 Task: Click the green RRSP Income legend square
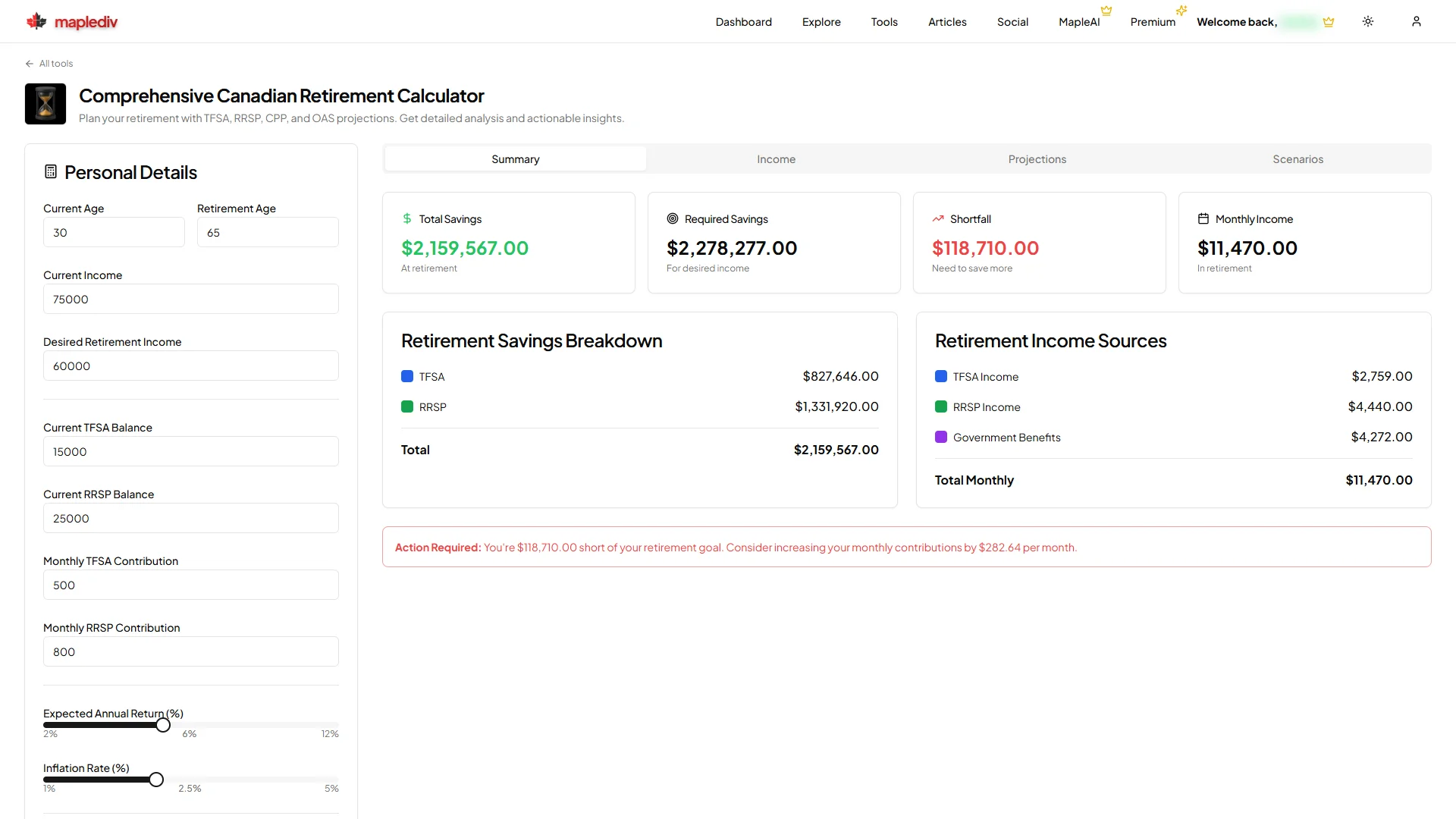[941, 406]
